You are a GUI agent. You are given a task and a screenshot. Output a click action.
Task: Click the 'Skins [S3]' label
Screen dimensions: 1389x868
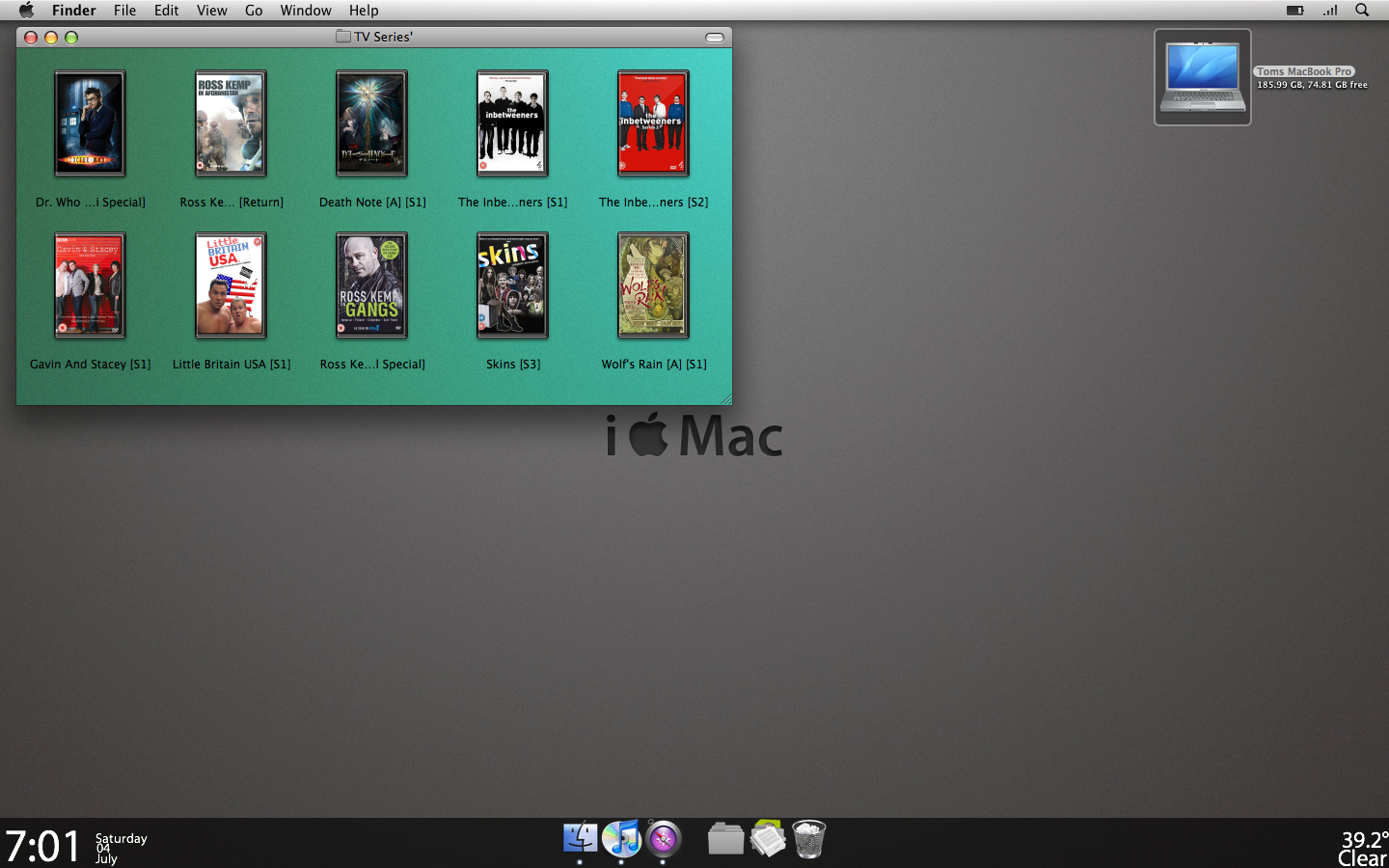[x=513, y=365]
